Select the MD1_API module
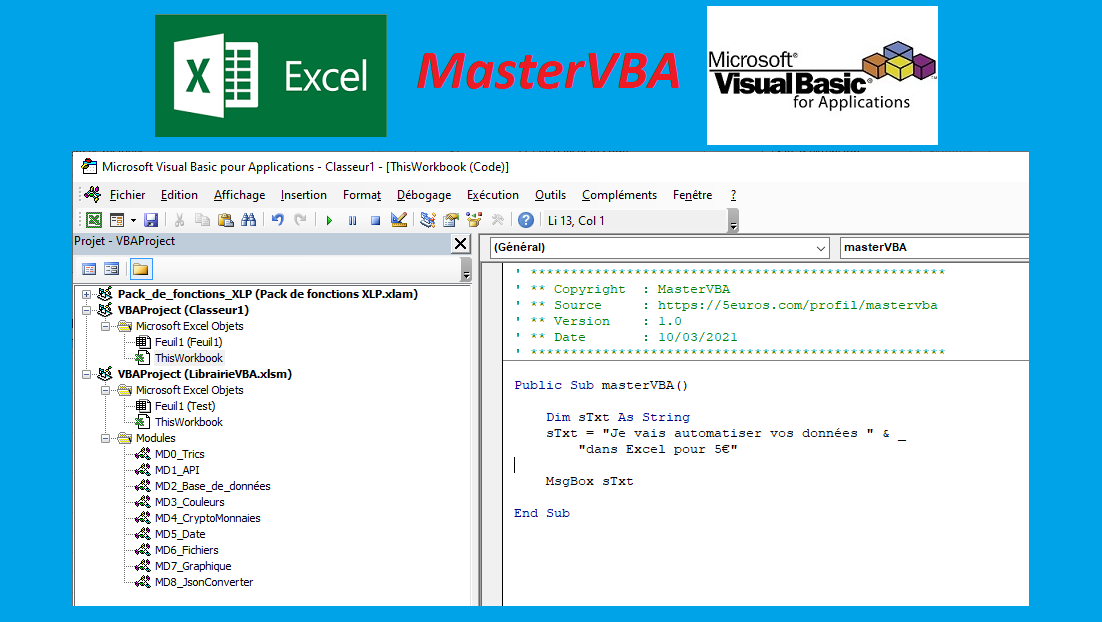 [176, 470]
